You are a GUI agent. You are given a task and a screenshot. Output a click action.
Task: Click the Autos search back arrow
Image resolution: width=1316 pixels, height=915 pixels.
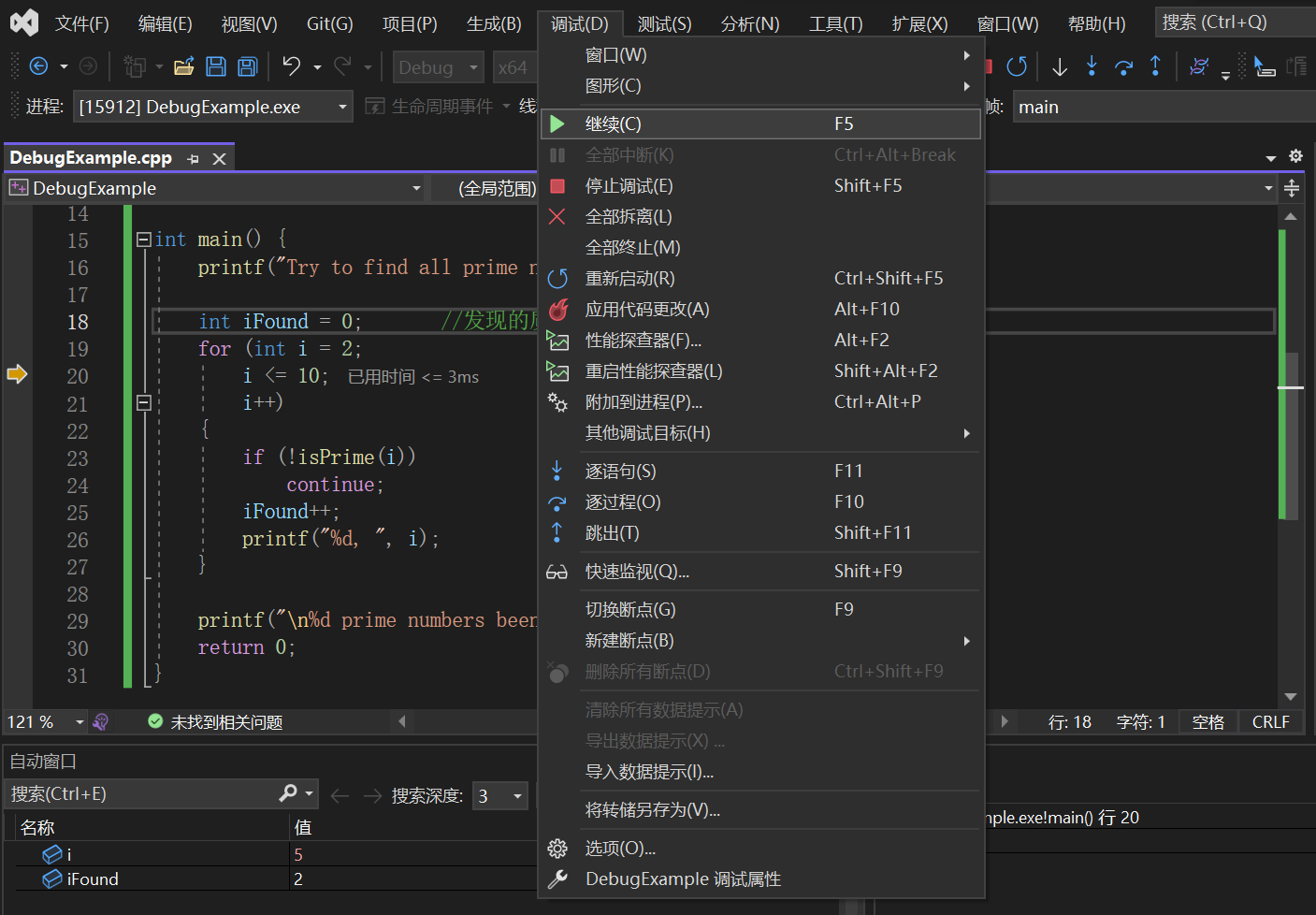(x=340, y=795)
